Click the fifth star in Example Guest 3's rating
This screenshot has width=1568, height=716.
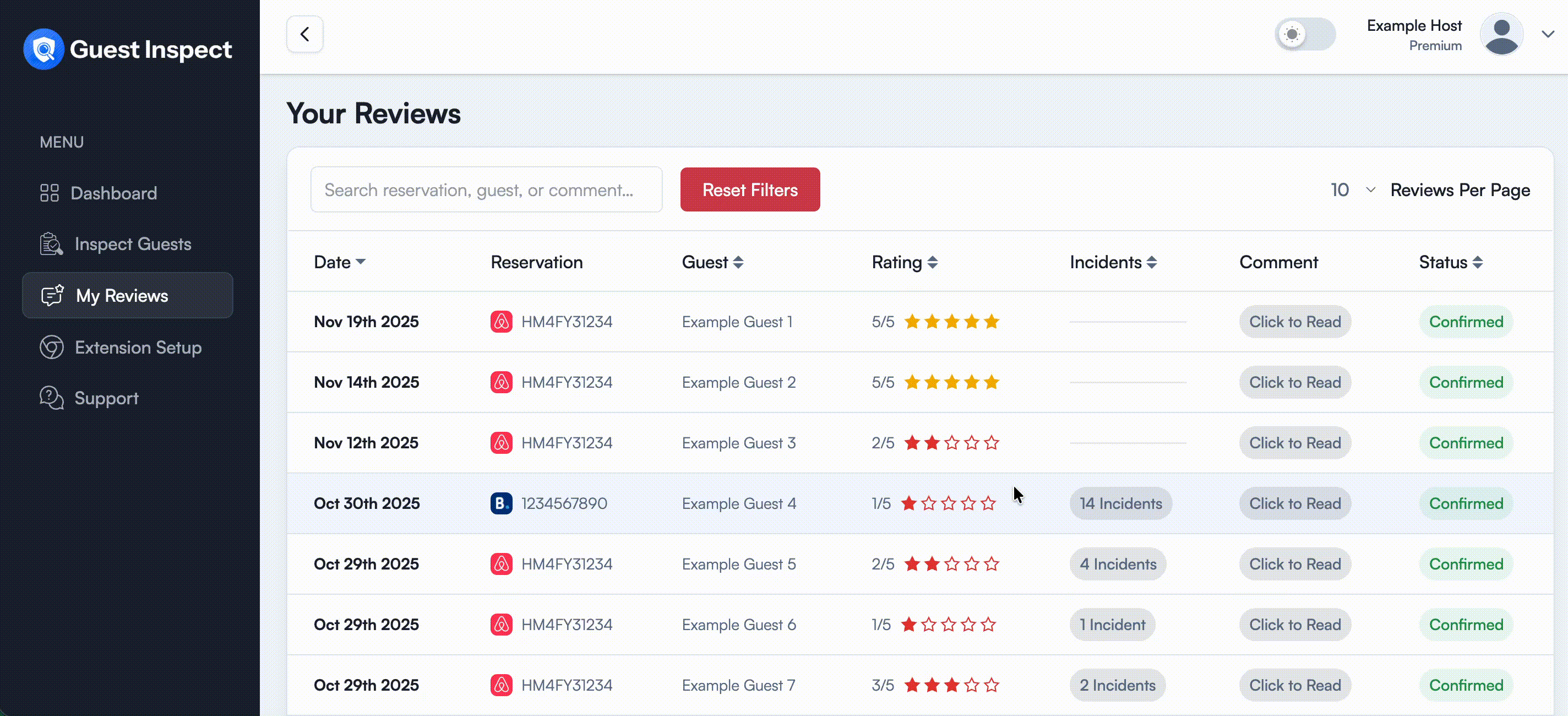992,443
